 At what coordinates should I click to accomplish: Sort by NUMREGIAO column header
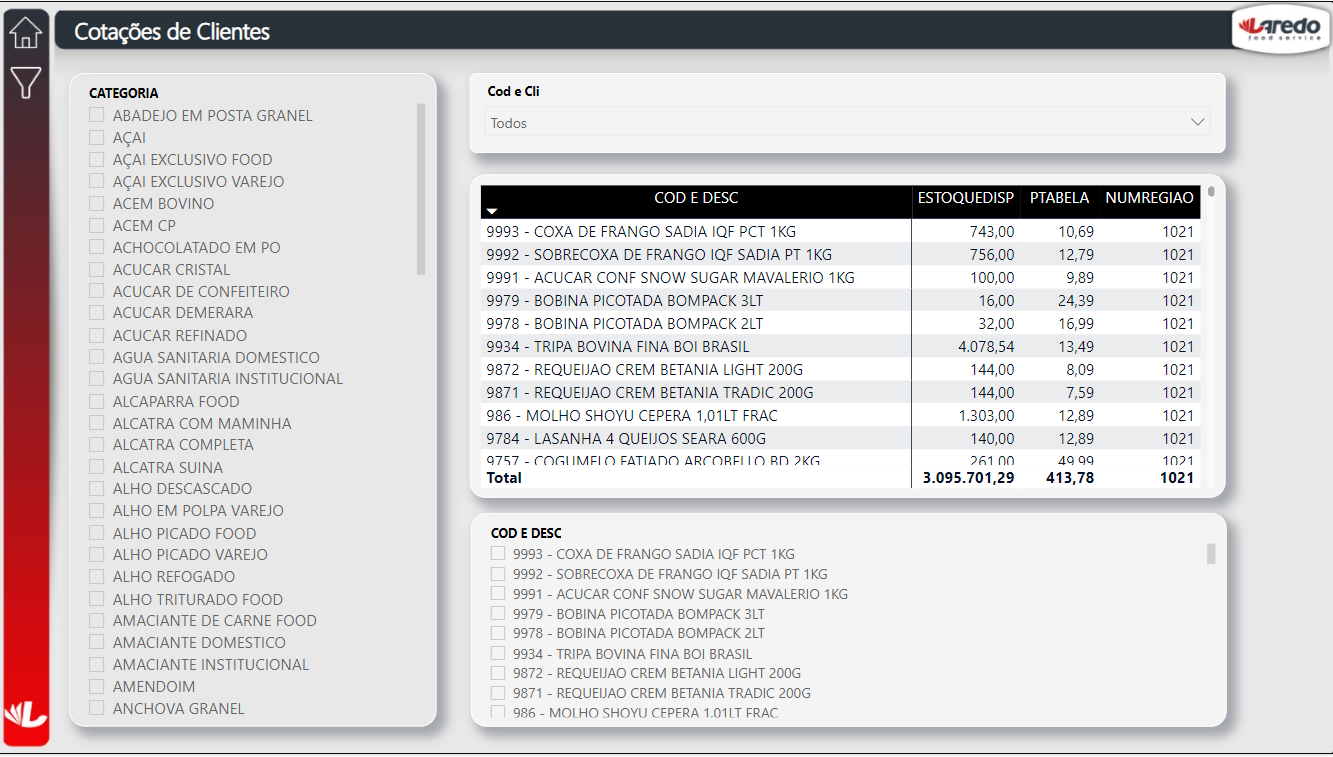pyautogui.click(x=1149, y=198)
